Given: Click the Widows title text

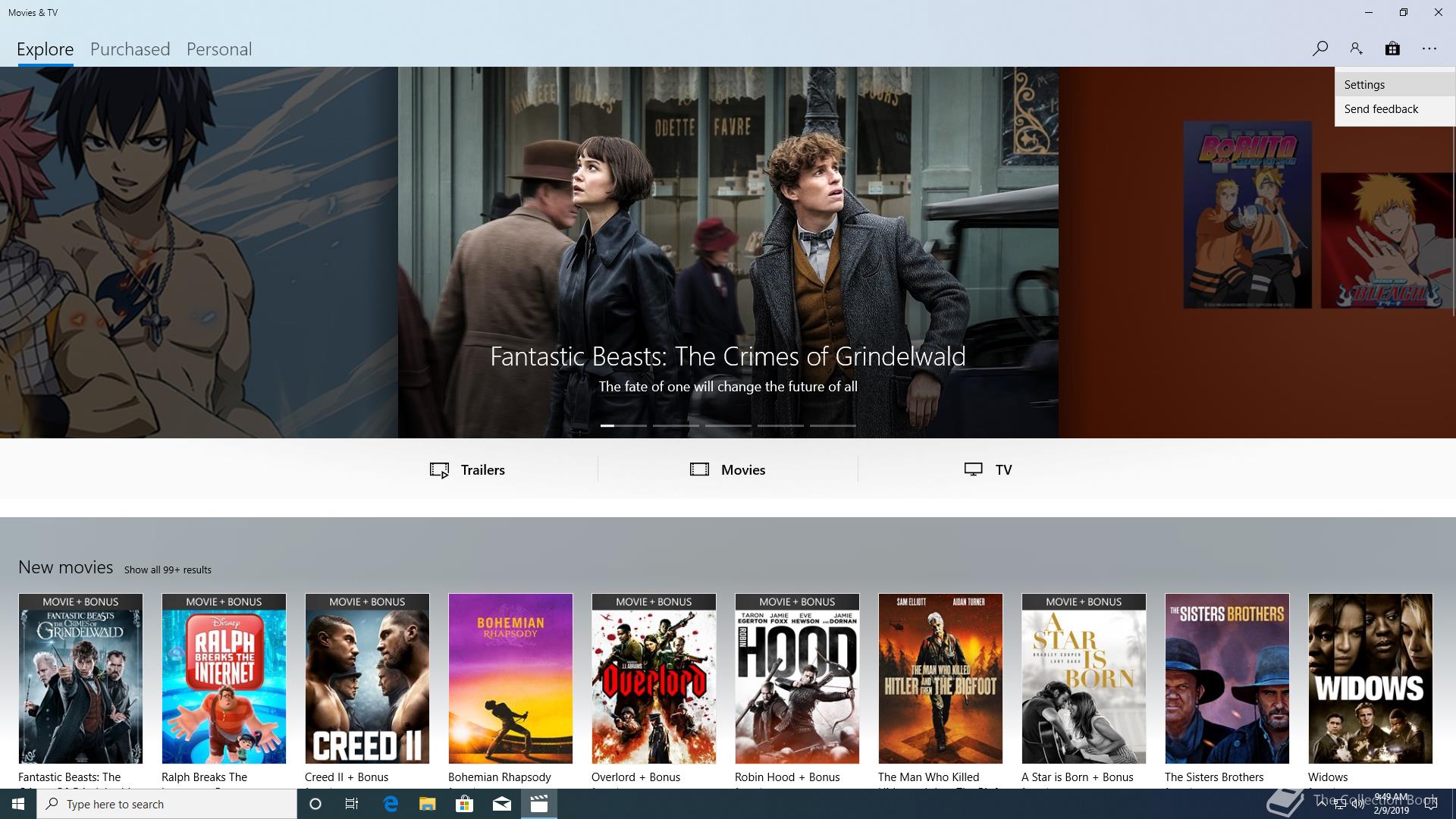Looking at the screenshot, I should (x=1328, y=777).
